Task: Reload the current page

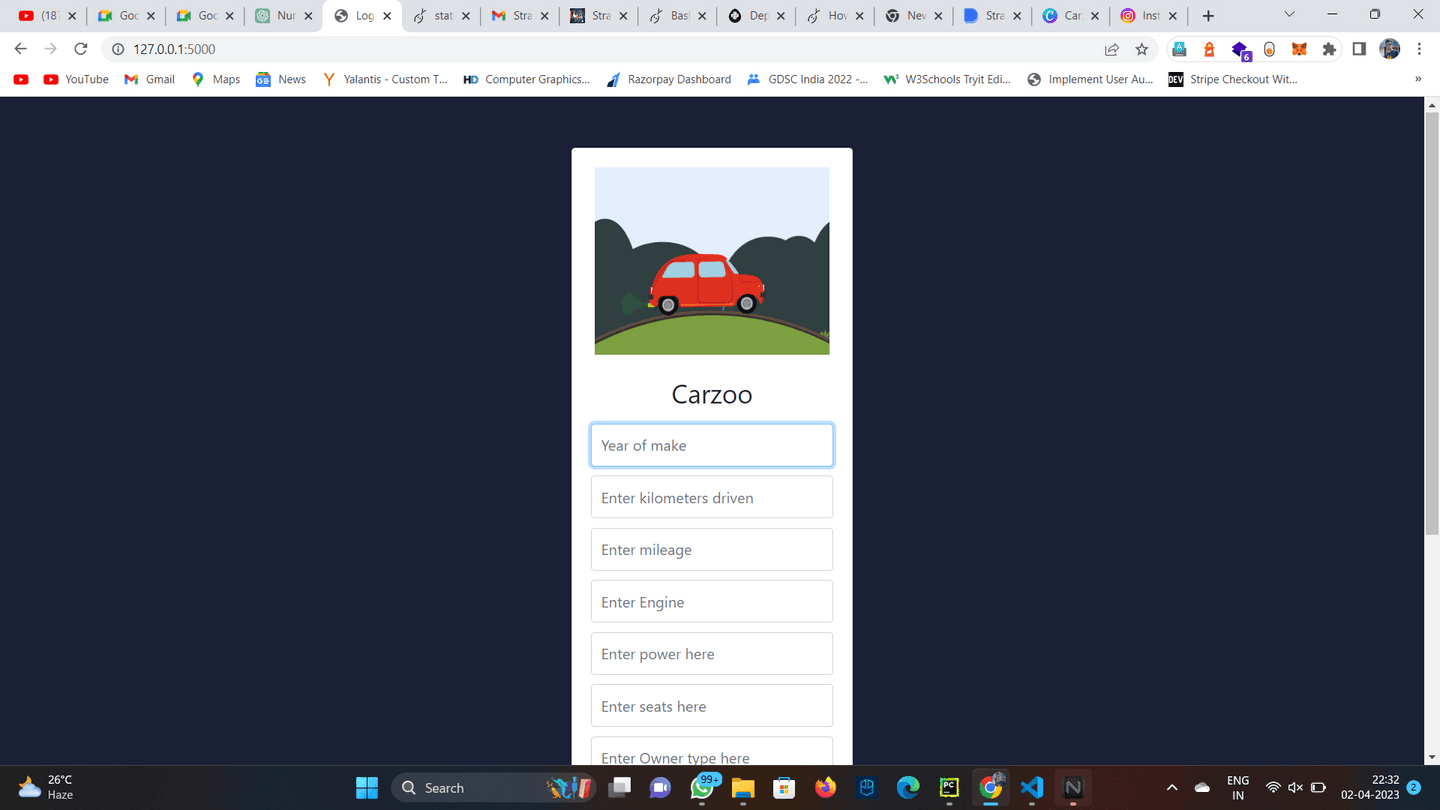Action: (81, 49)
